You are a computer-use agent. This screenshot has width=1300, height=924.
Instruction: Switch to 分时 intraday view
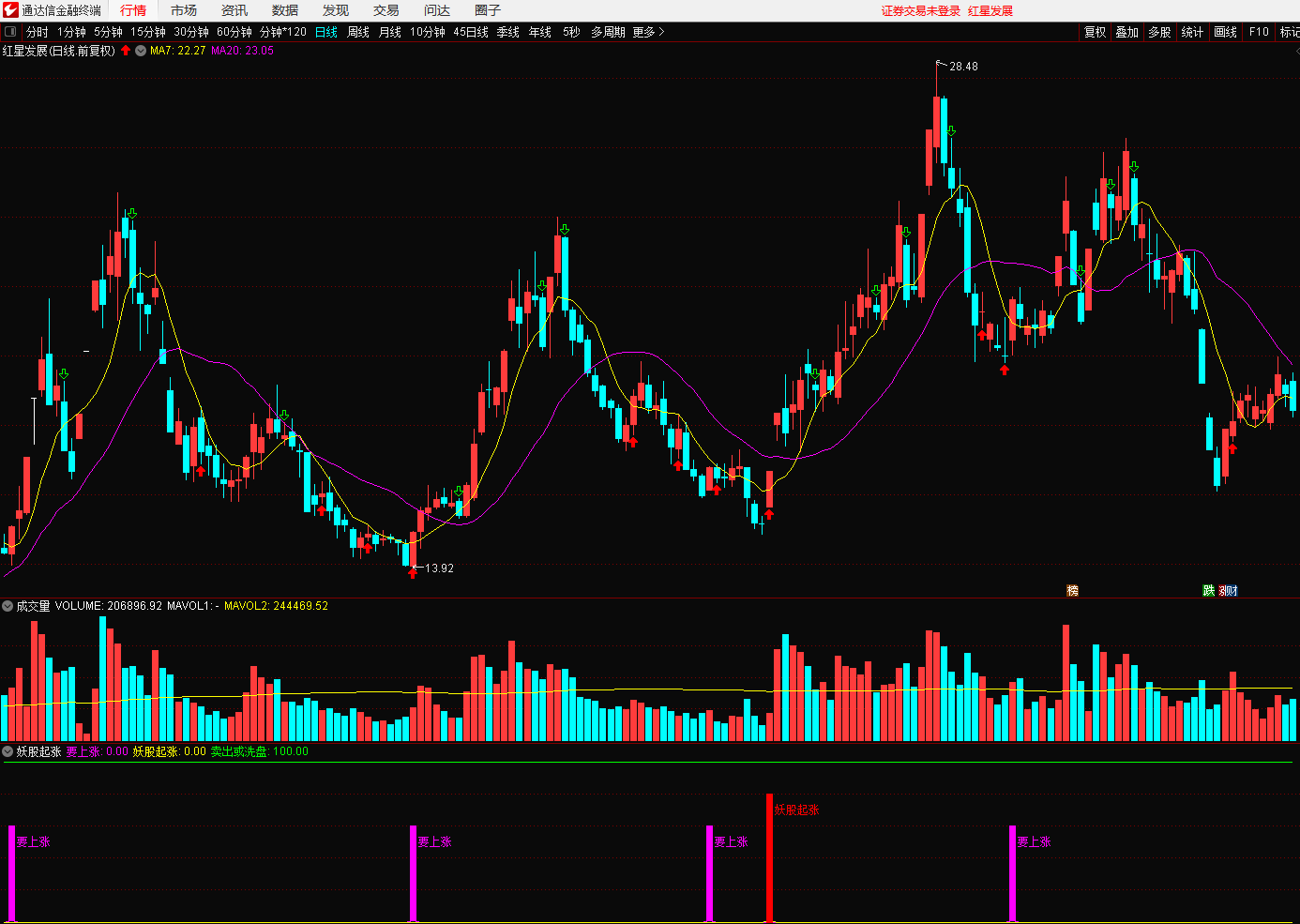(38, 32)
